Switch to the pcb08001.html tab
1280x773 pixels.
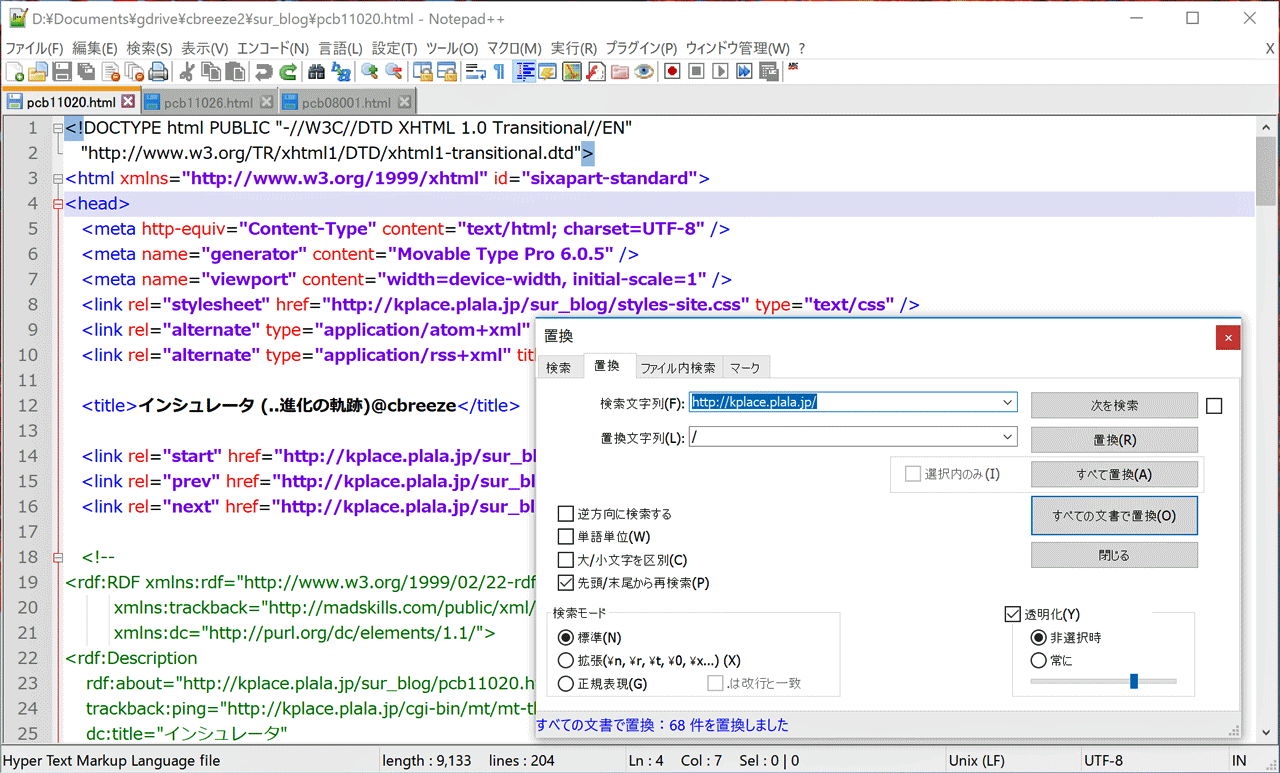[346, 102]
